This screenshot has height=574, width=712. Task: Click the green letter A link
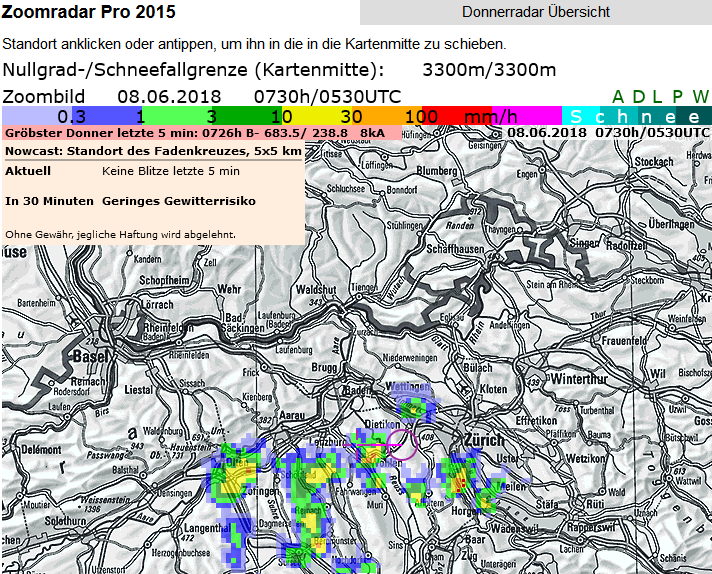pyautogui.click(x=618, y=97)
